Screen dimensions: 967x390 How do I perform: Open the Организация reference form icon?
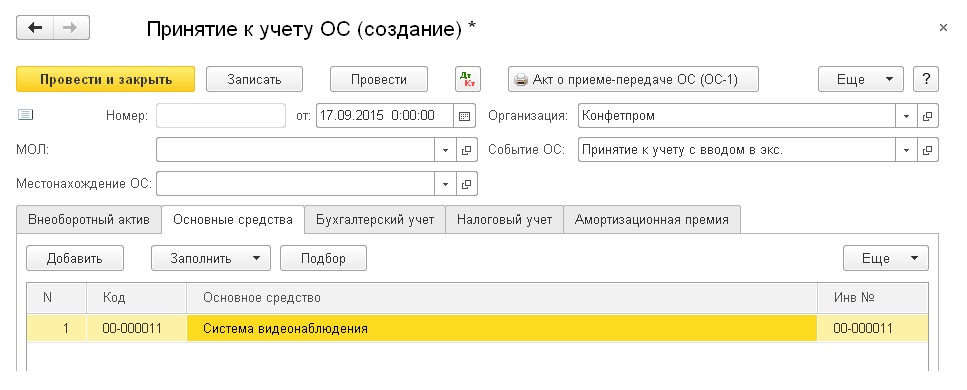[x=927, y=115]
